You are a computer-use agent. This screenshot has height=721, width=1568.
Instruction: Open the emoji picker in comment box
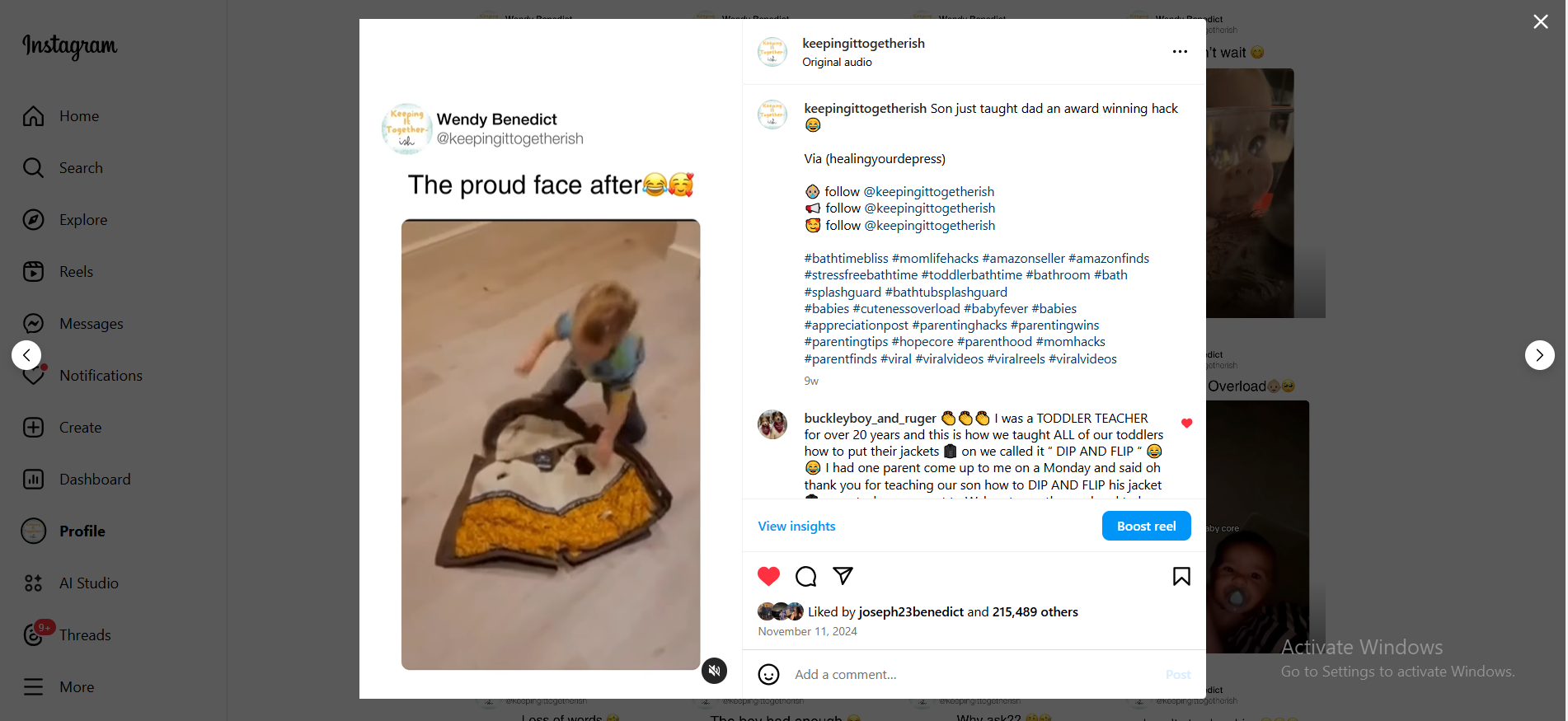click(768, 675)
